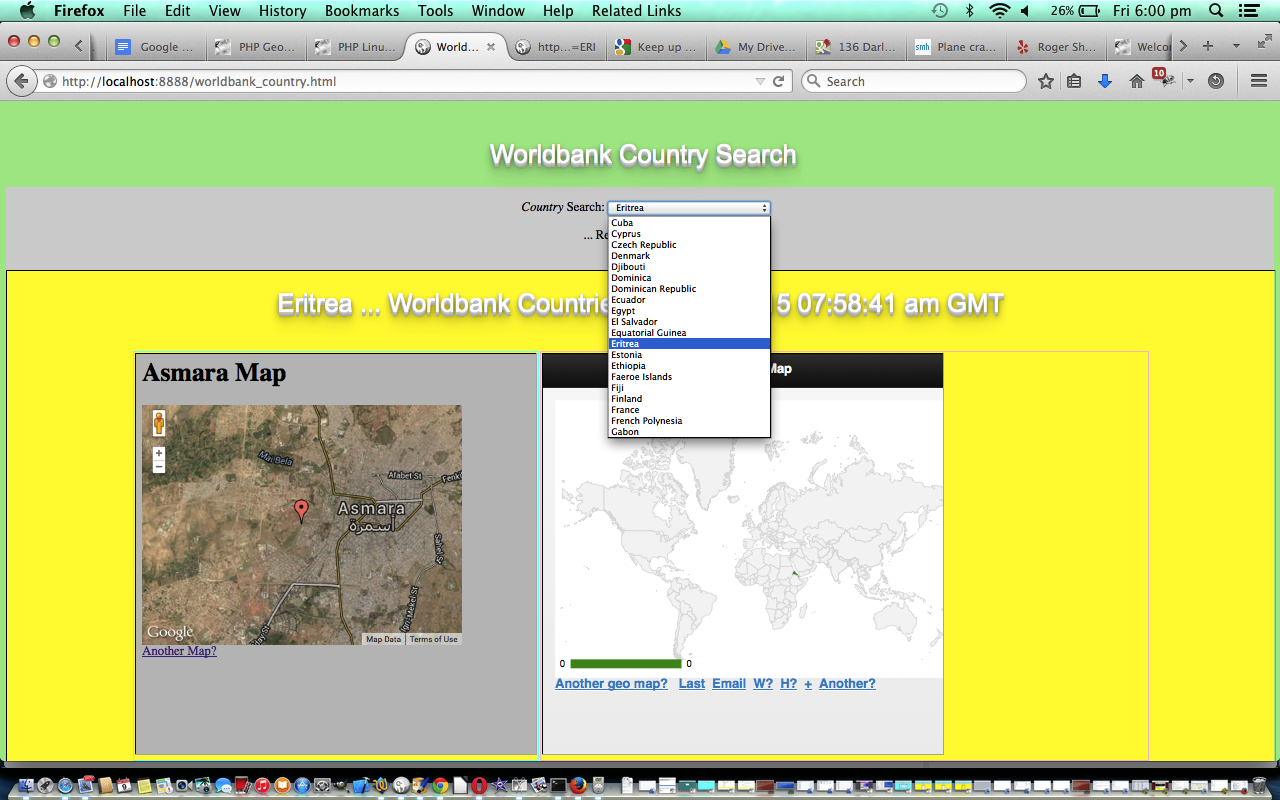
Task: Open the Firefox Downloads arrow icon
Action: (1104, 80)
